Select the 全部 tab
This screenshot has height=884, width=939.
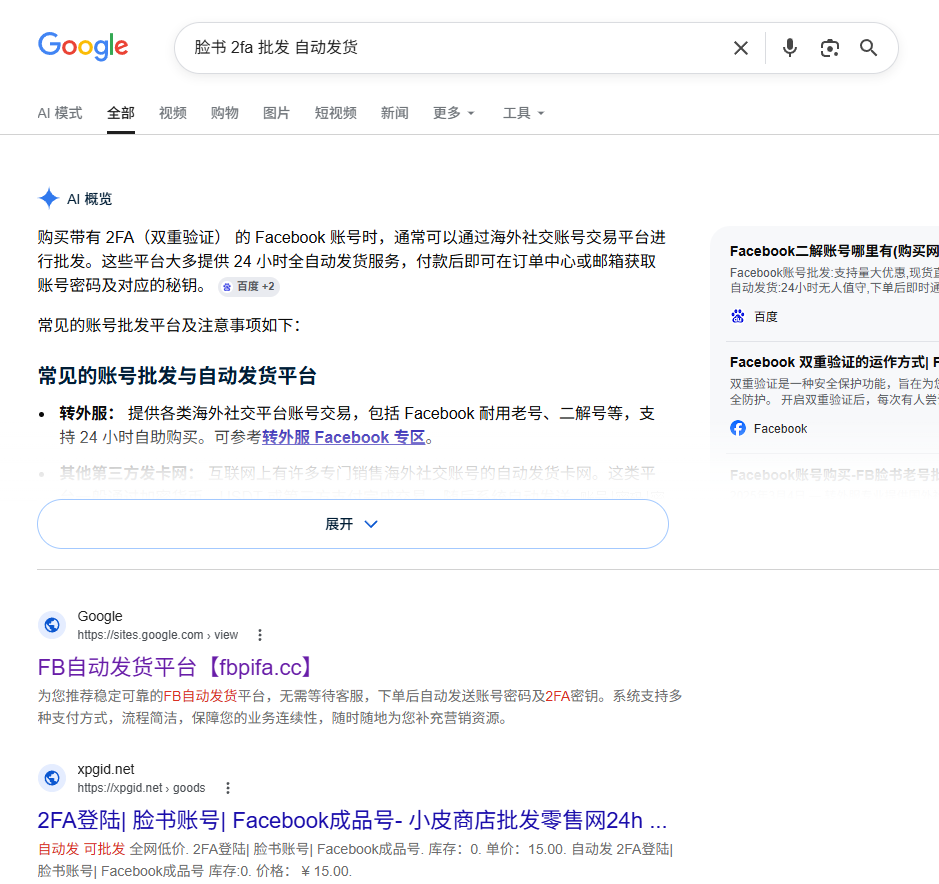tap(121, 113)
